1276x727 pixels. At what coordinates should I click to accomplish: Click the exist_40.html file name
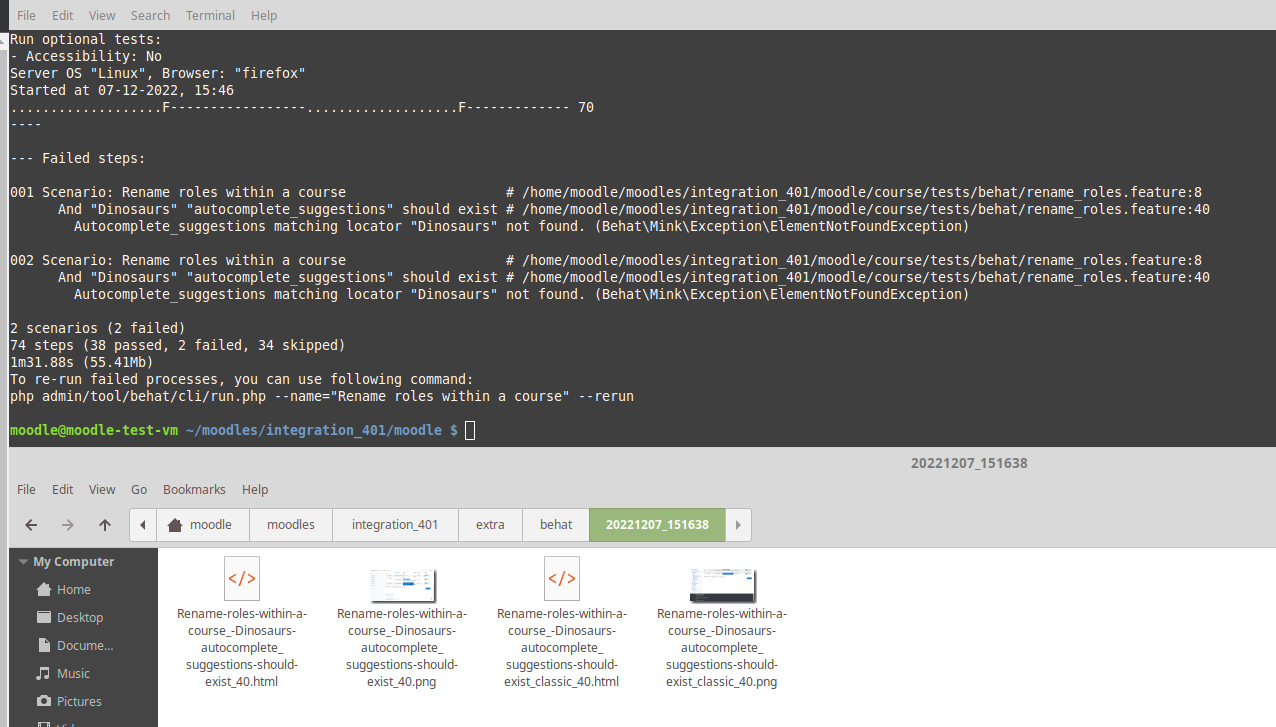click(x=242, y=648)
